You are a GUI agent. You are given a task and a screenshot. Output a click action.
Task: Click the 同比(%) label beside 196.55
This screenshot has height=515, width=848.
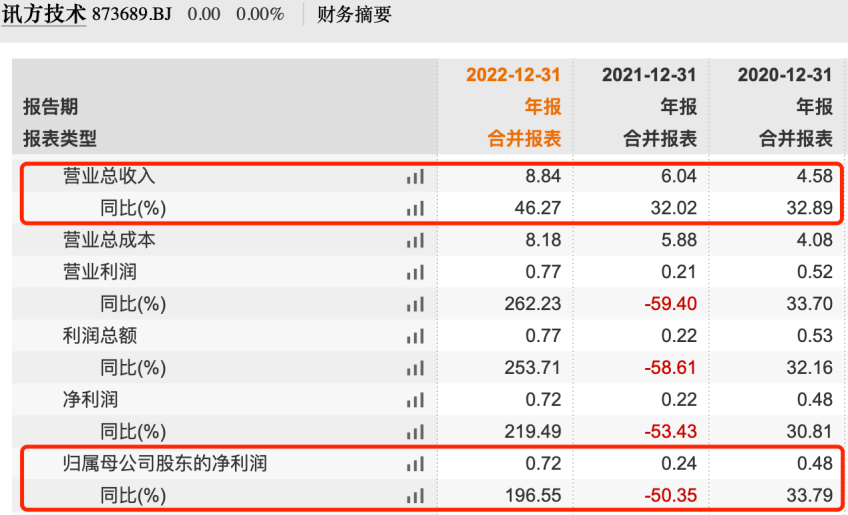(x=133, y=496)
